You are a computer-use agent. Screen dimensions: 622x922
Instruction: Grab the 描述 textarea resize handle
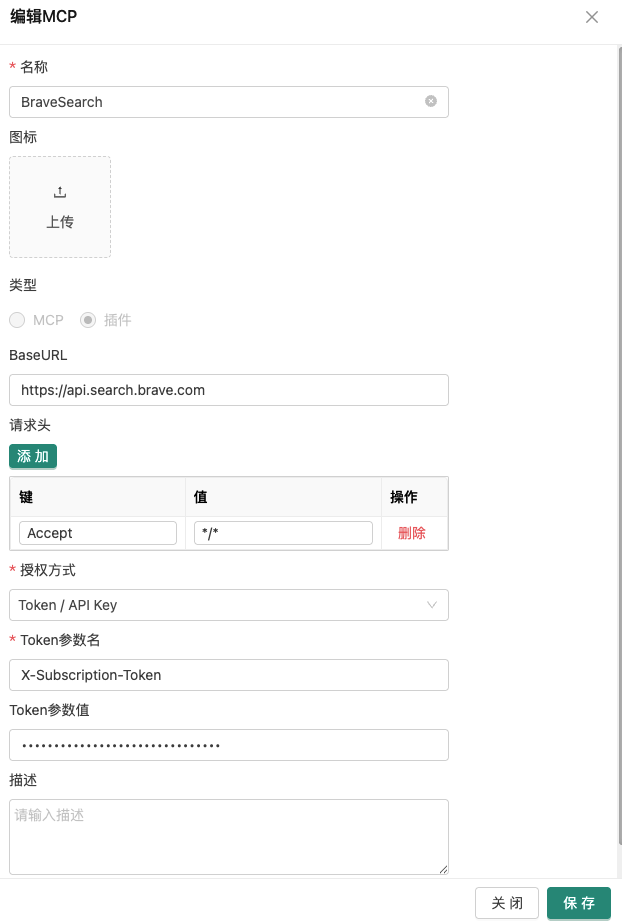[443, 869]
